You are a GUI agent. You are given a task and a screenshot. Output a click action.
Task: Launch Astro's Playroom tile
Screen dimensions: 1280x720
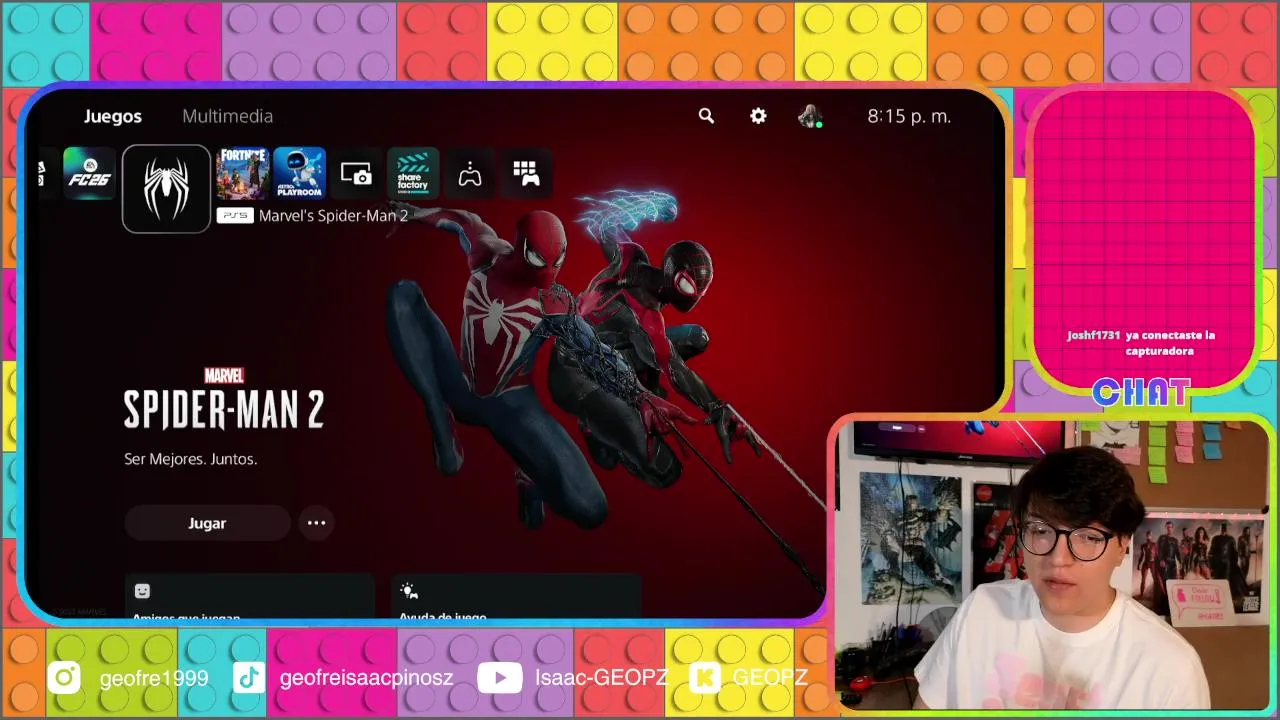tap(300, 174)
